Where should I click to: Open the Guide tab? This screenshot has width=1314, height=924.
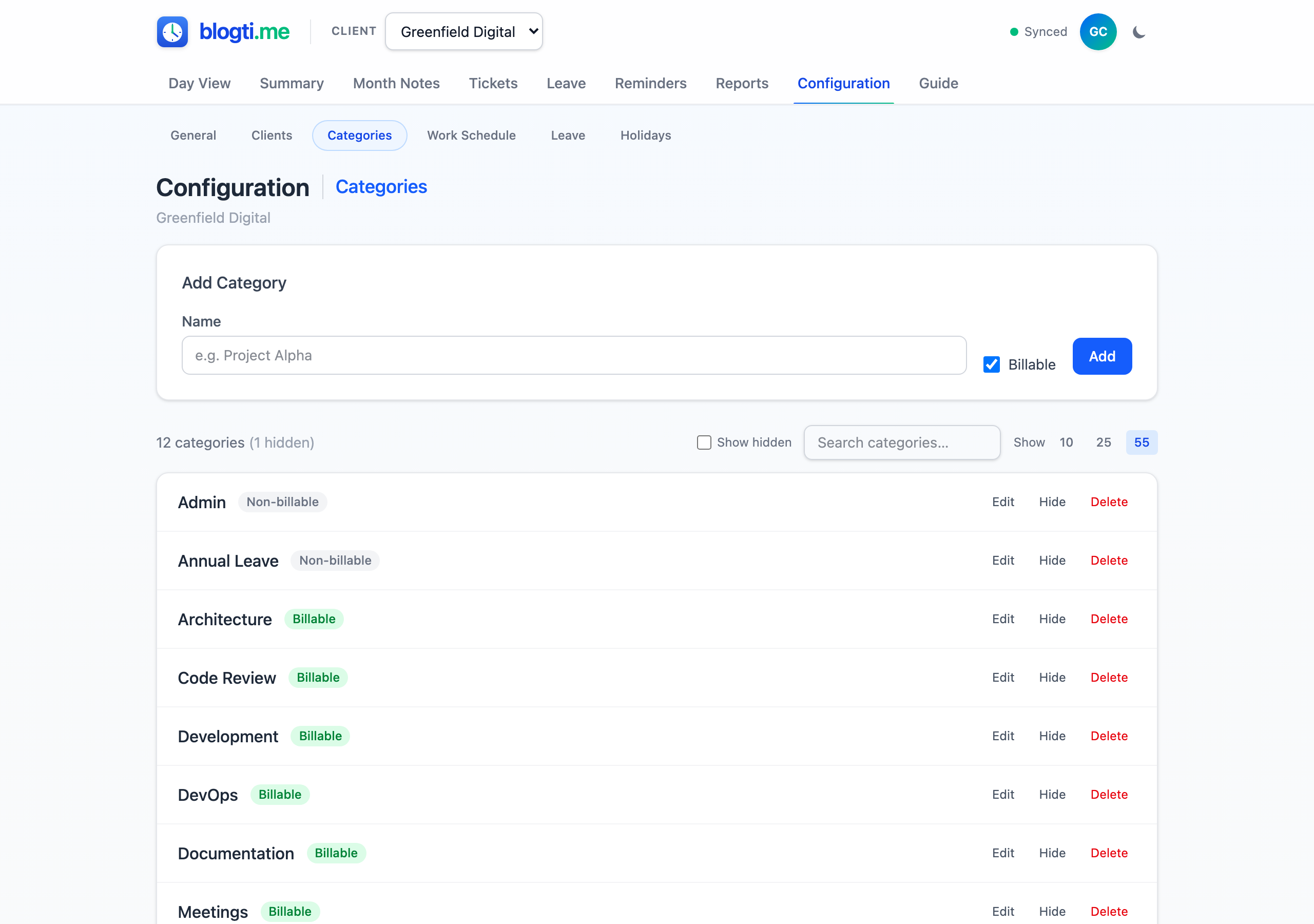(x=938, y=83)
